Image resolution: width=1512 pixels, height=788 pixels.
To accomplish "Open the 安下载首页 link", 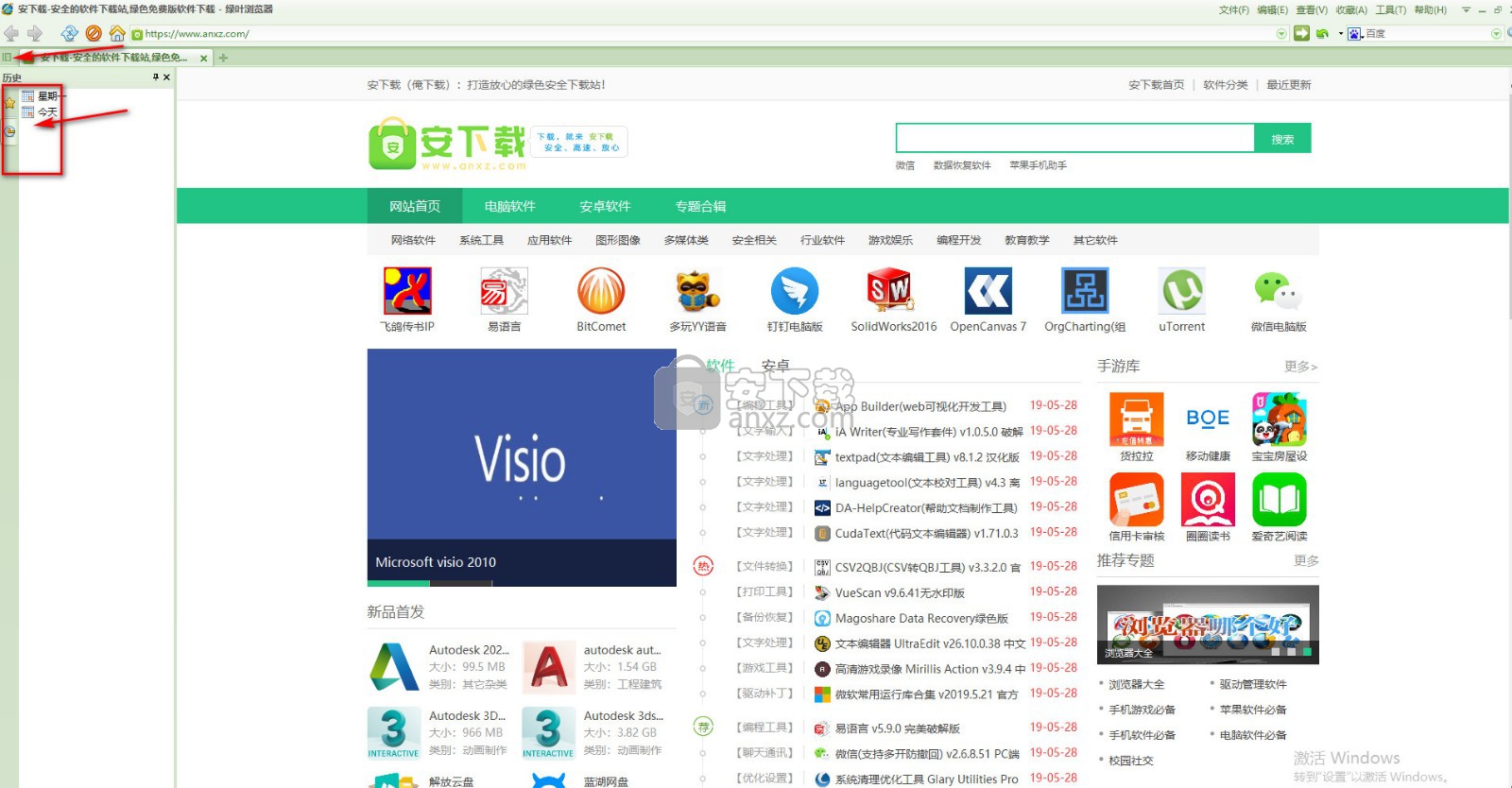I will pos(1156,85).
